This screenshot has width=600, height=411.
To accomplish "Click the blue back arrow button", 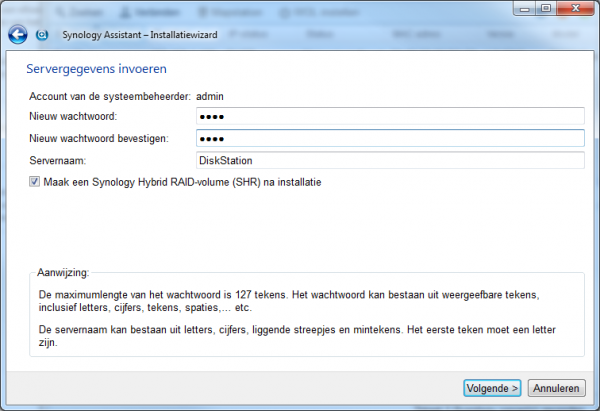I will [x=16, y=34].
